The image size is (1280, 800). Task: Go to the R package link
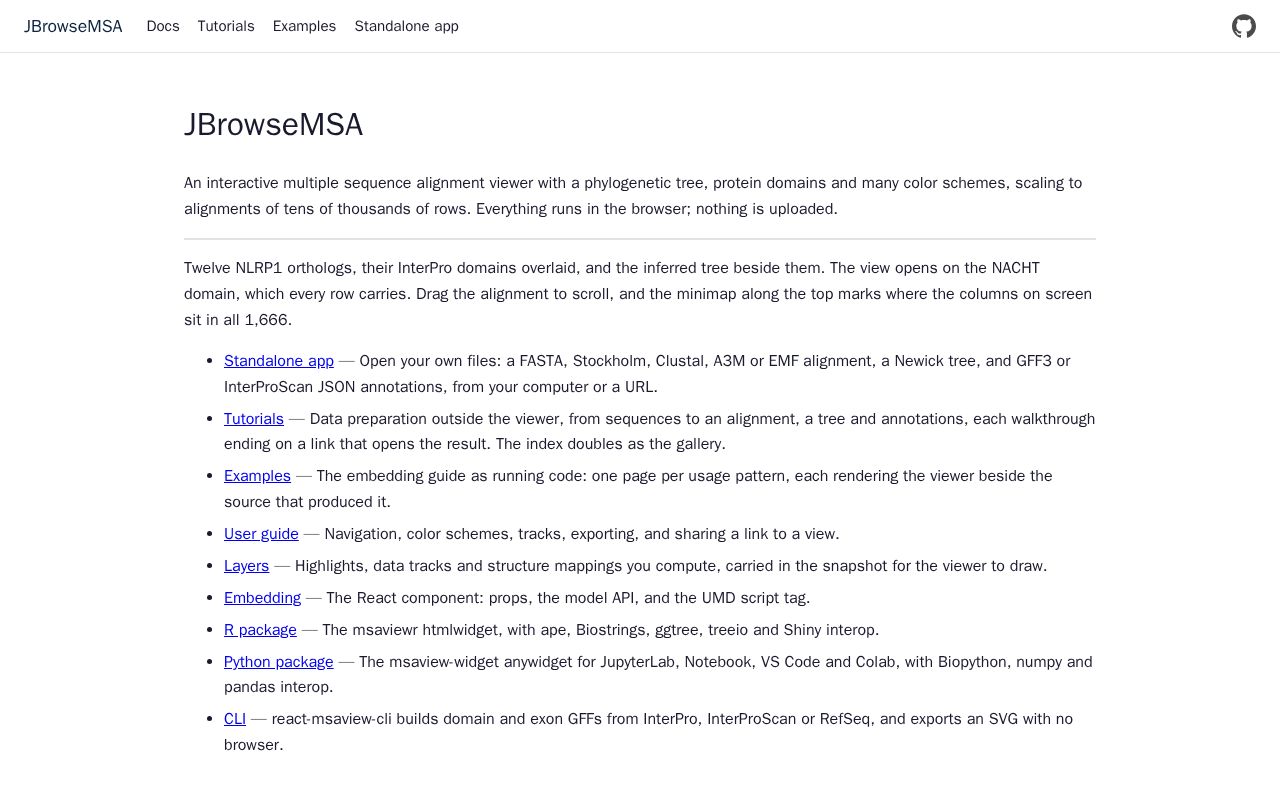(x=260, y=630)
